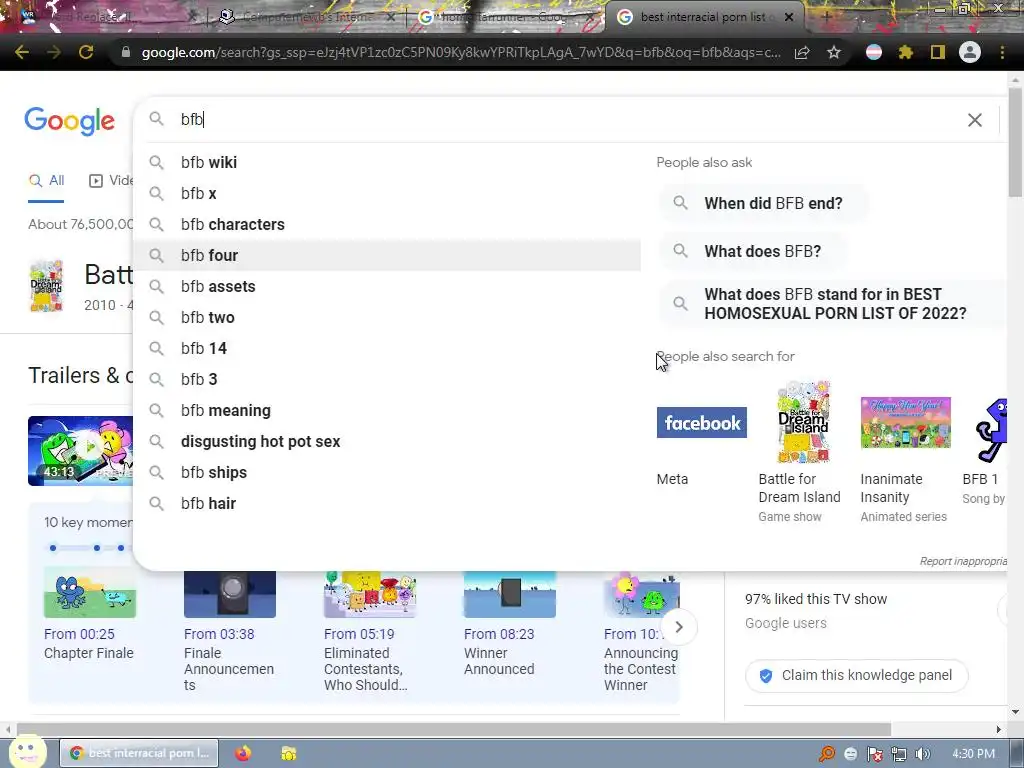Image resolution: width=1024 pixels, height=768 pixels.
Task: Click the colorful flag extension icon
Action: [873, 52]
